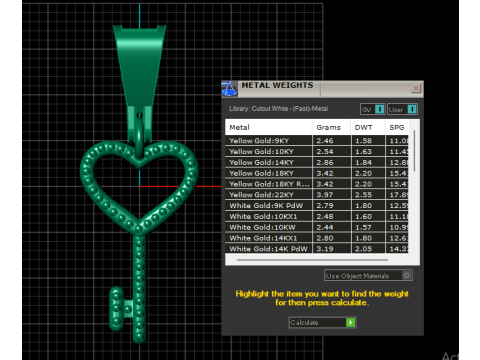Enable Use Object Materials option
This screenshot has height=360, width=480.
[x=368, y=276]
